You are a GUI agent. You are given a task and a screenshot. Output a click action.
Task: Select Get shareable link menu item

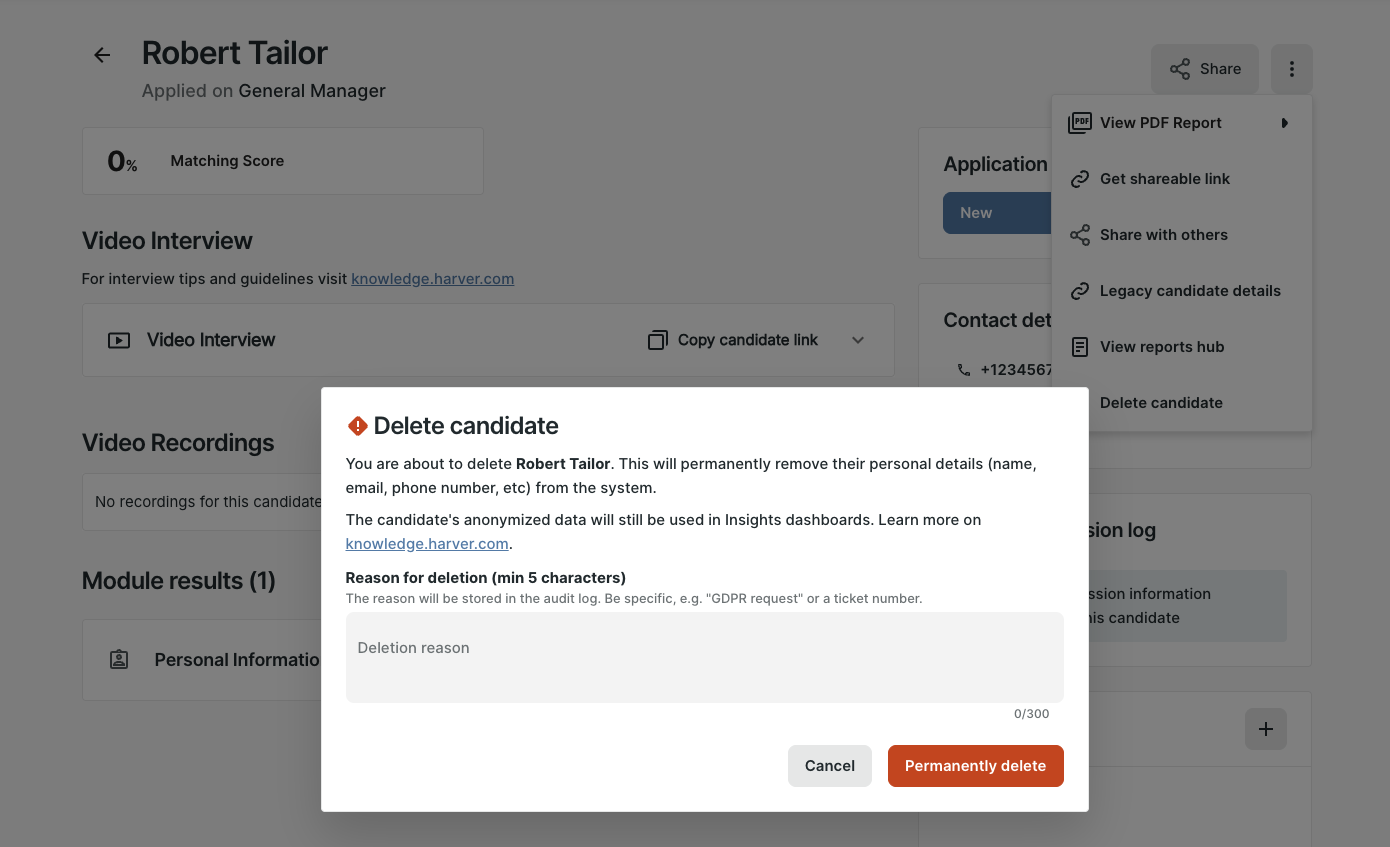1164,179
